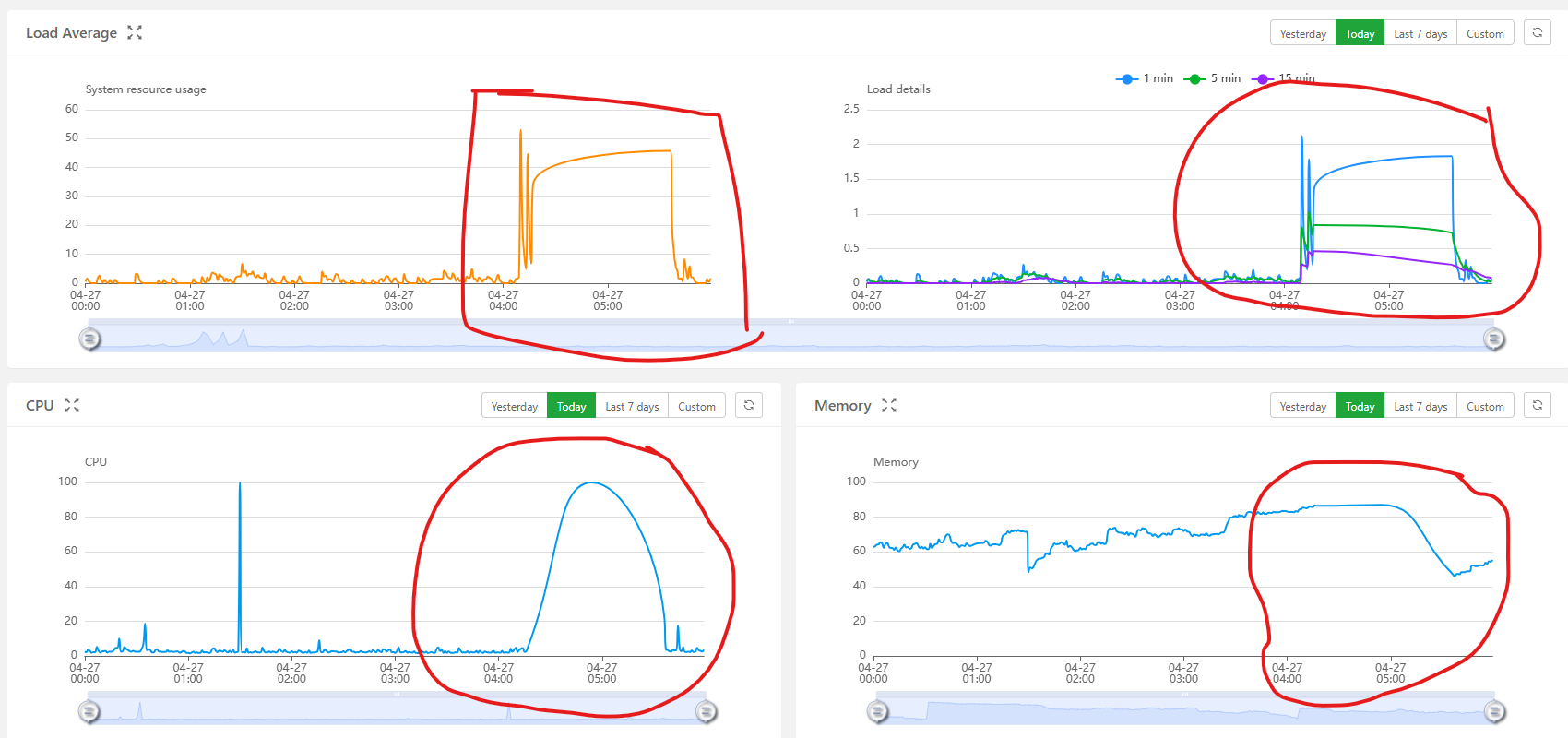Click the Memory chart left zoom handle
The height and width of the screenshot is (738, 1568).
click(x=878, y=712)
